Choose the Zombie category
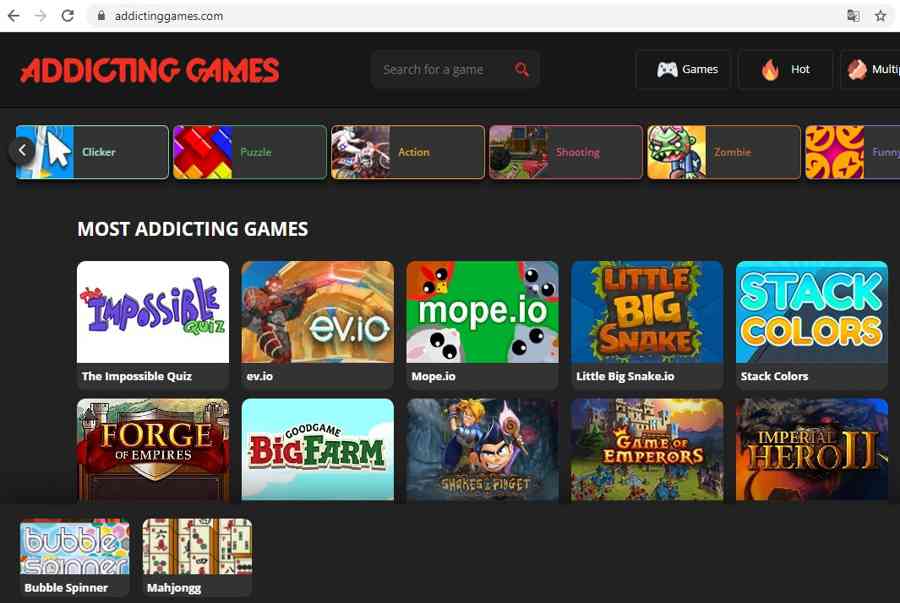 coord(724,152)
